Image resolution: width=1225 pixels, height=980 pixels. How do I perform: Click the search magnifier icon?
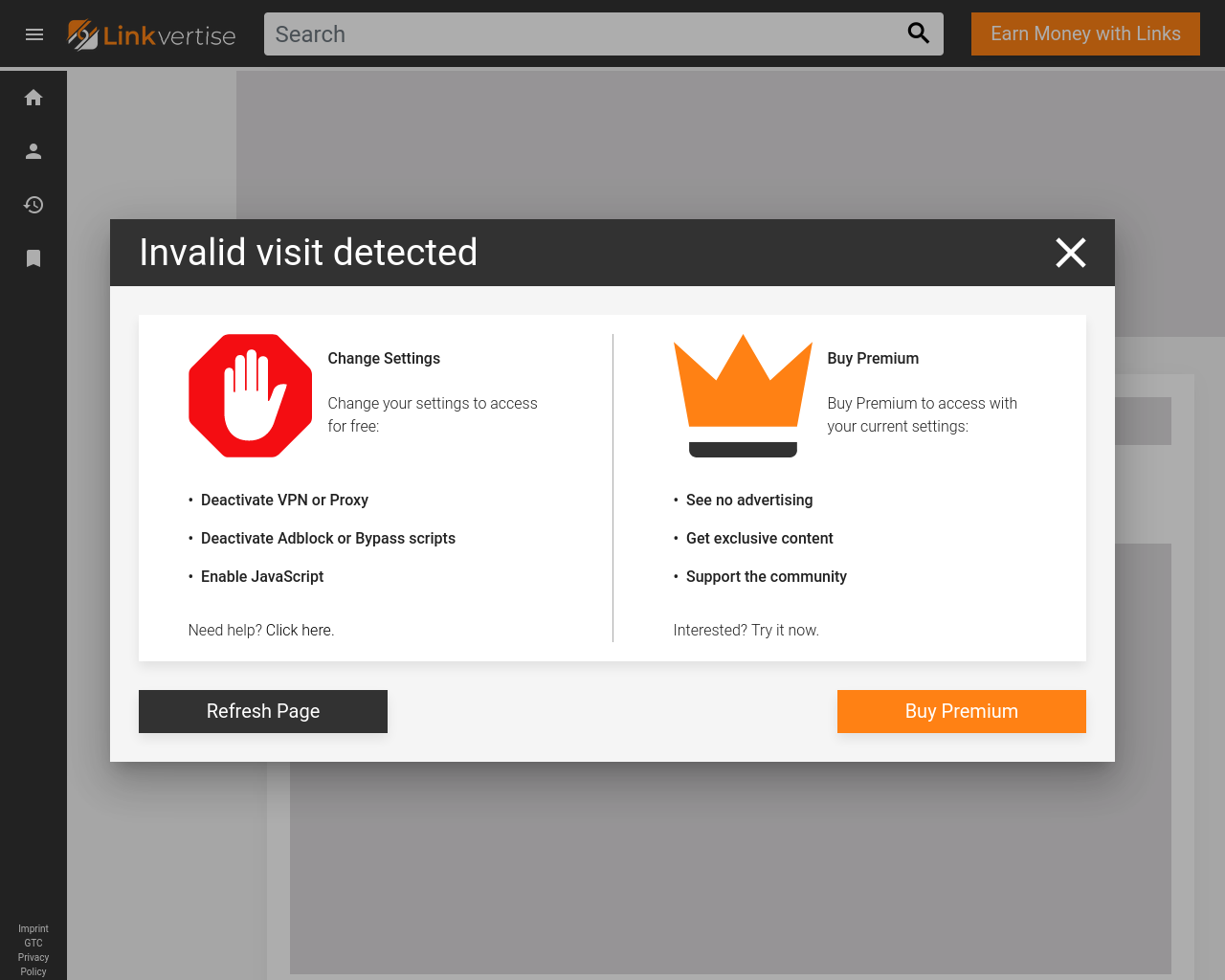(918, 33)
